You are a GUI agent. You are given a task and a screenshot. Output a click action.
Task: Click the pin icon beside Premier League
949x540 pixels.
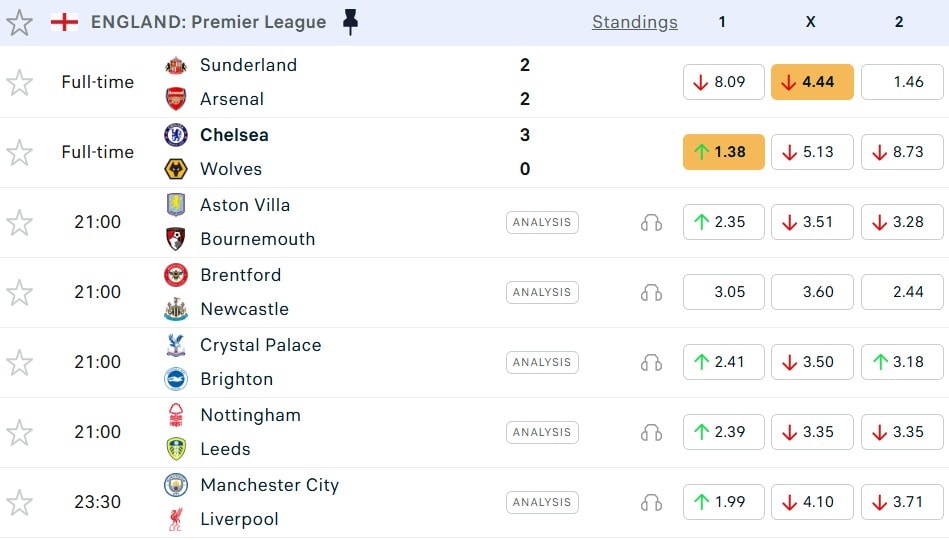tap(350, 22)
